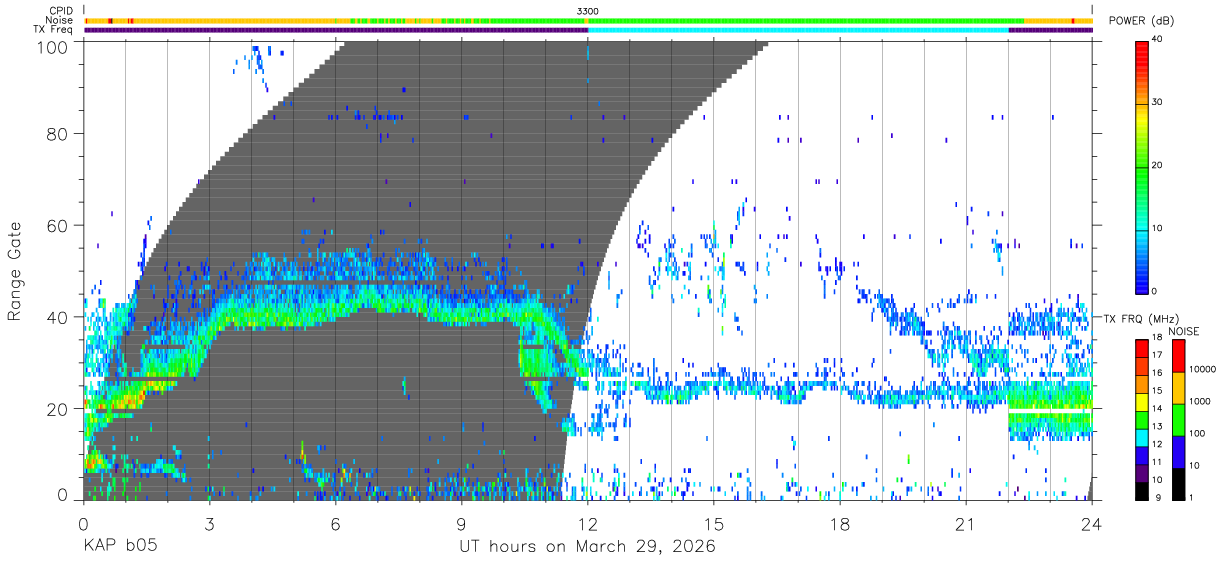Viewport: 1228px width, 567px height.
Task: Click TX frequency legend value 9
Action: click(x=1157, y=498)
